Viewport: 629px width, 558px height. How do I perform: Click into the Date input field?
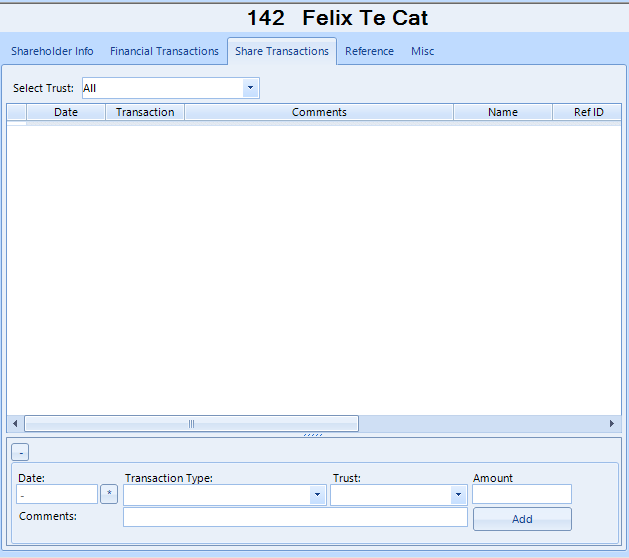[x=56, y=494]
